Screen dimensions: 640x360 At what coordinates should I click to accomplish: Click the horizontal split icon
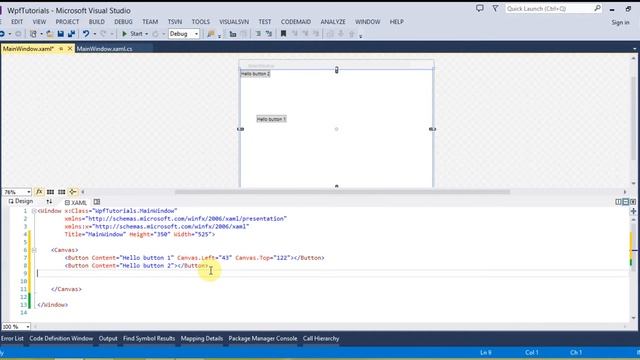pos(625,202)
